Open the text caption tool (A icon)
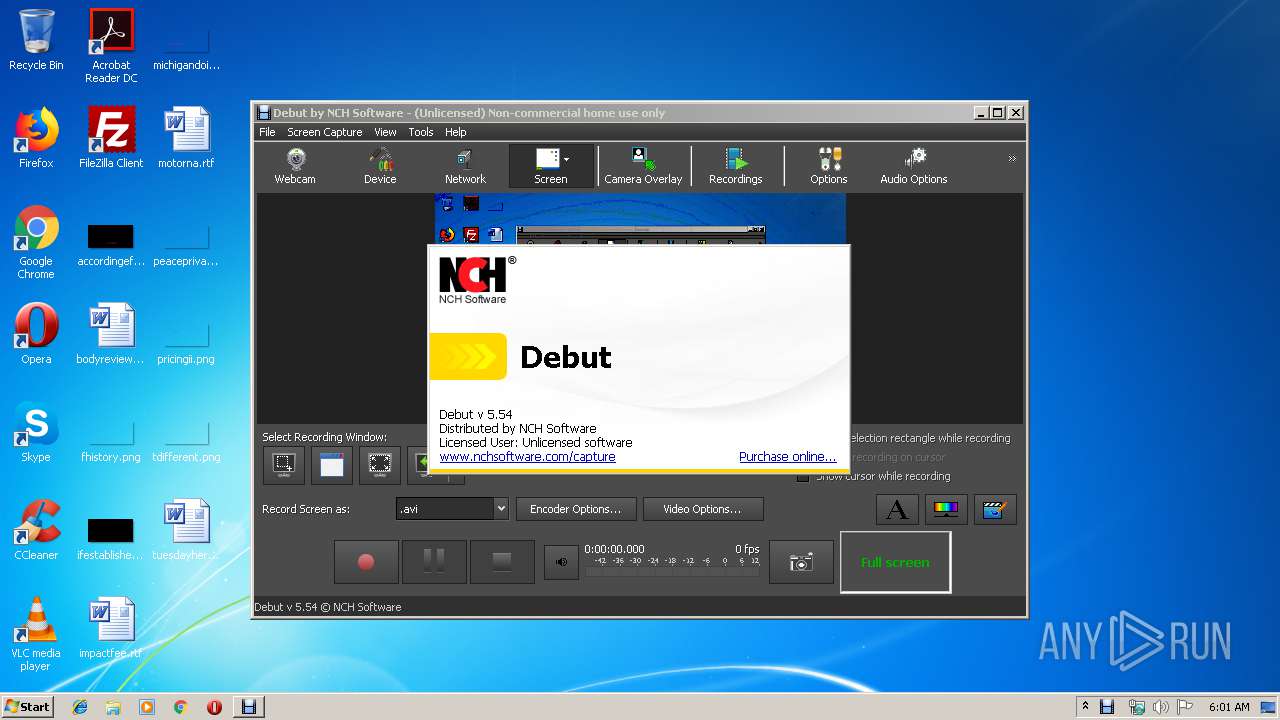Image resolution: width=1280 pixels, height=720 pixels. (x=897, y=509)
